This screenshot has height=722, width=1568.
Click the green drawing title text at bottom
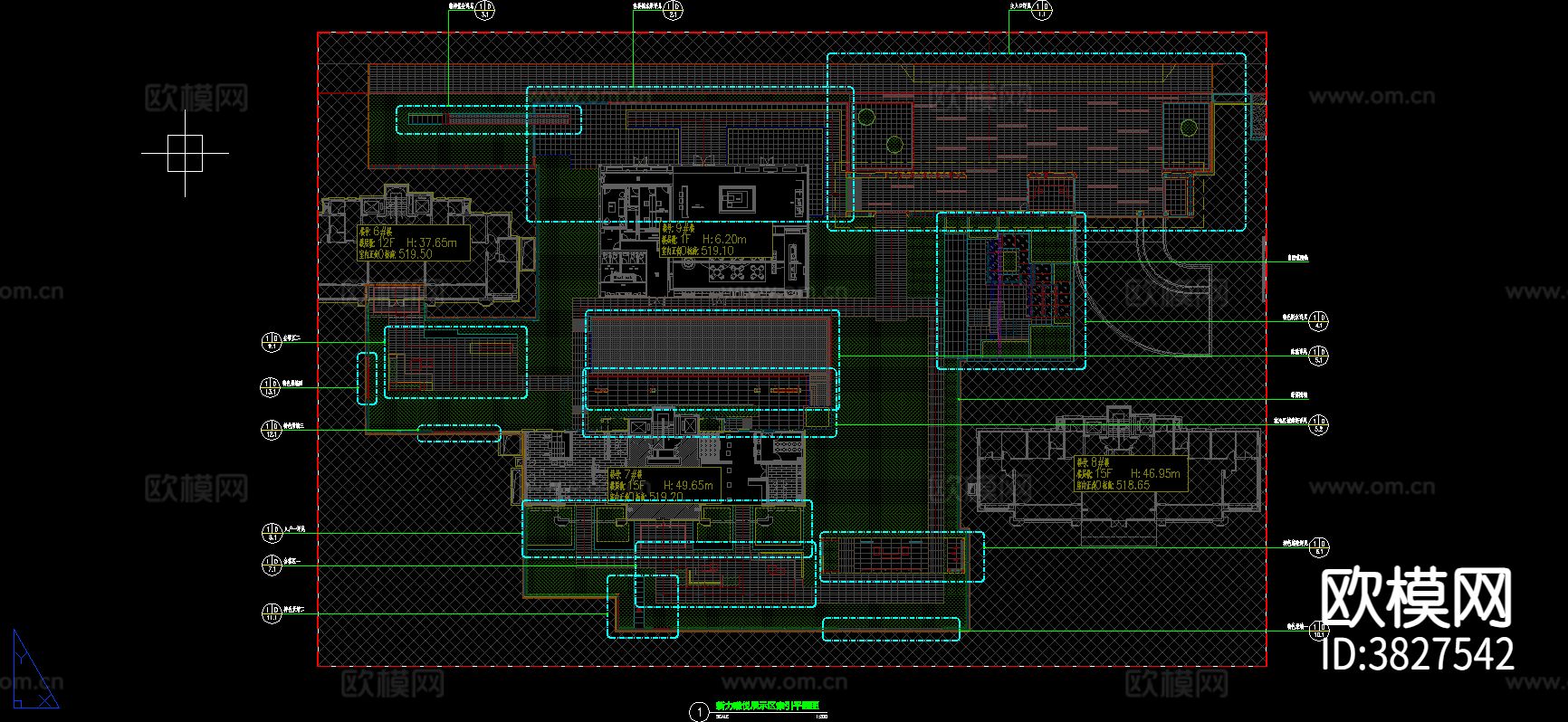coord(766,706)
